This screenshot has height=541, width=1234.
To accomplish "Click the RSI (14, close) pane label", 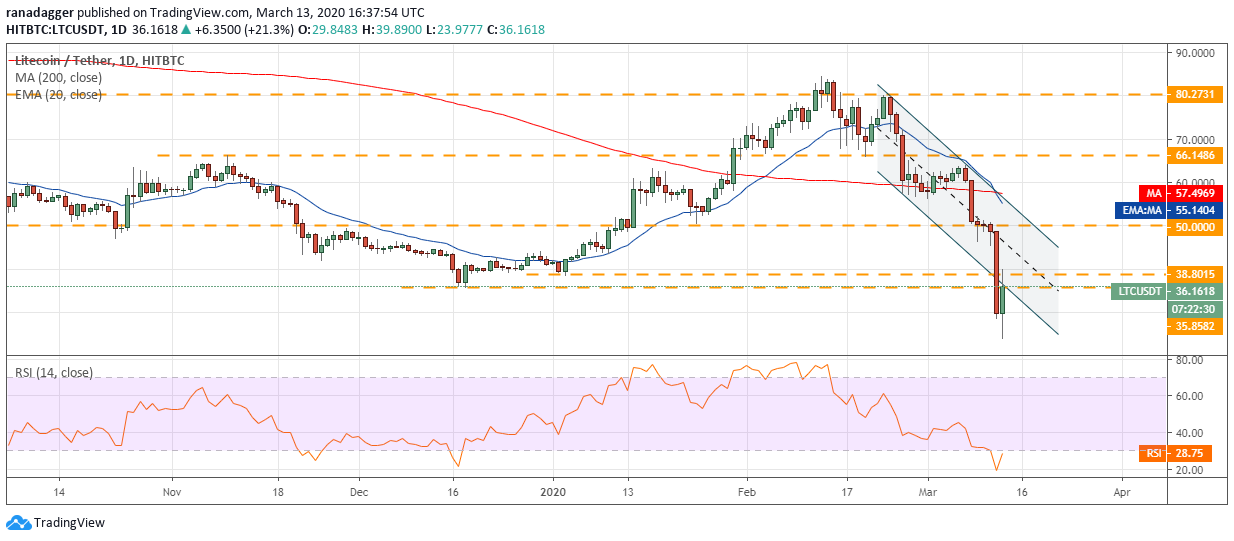I will click(53, 373).
